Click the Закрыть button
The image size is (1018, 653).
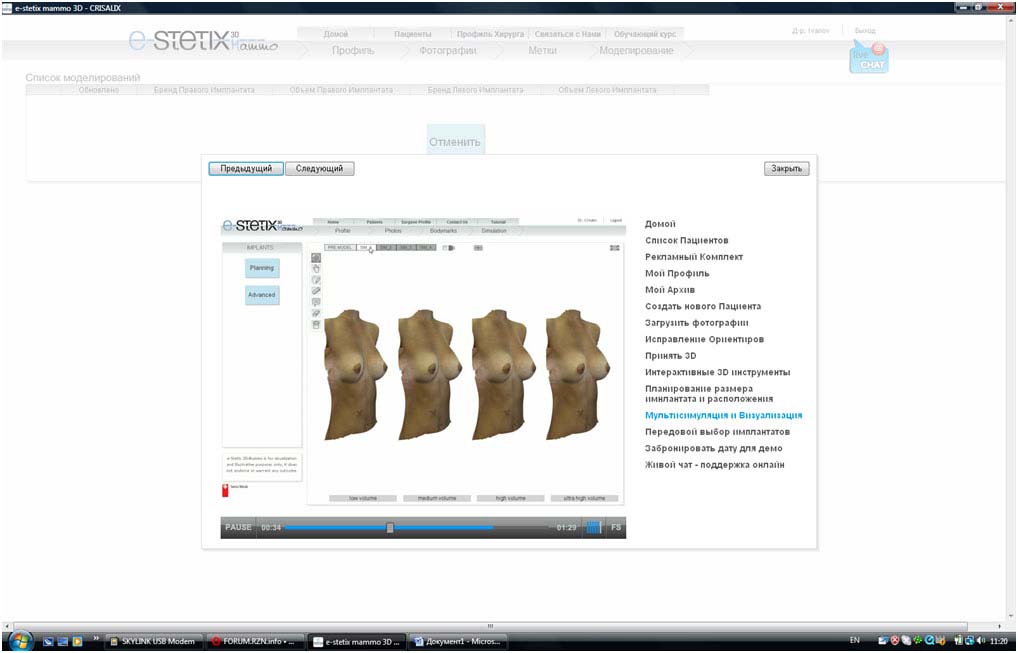coord(786,169)
